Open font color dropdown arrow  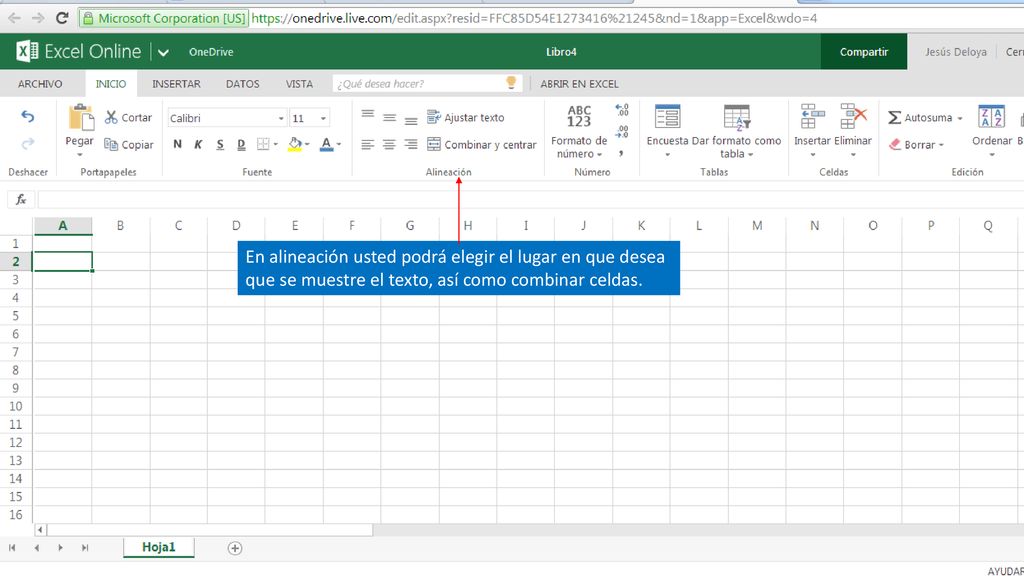(x=339, y=144)
